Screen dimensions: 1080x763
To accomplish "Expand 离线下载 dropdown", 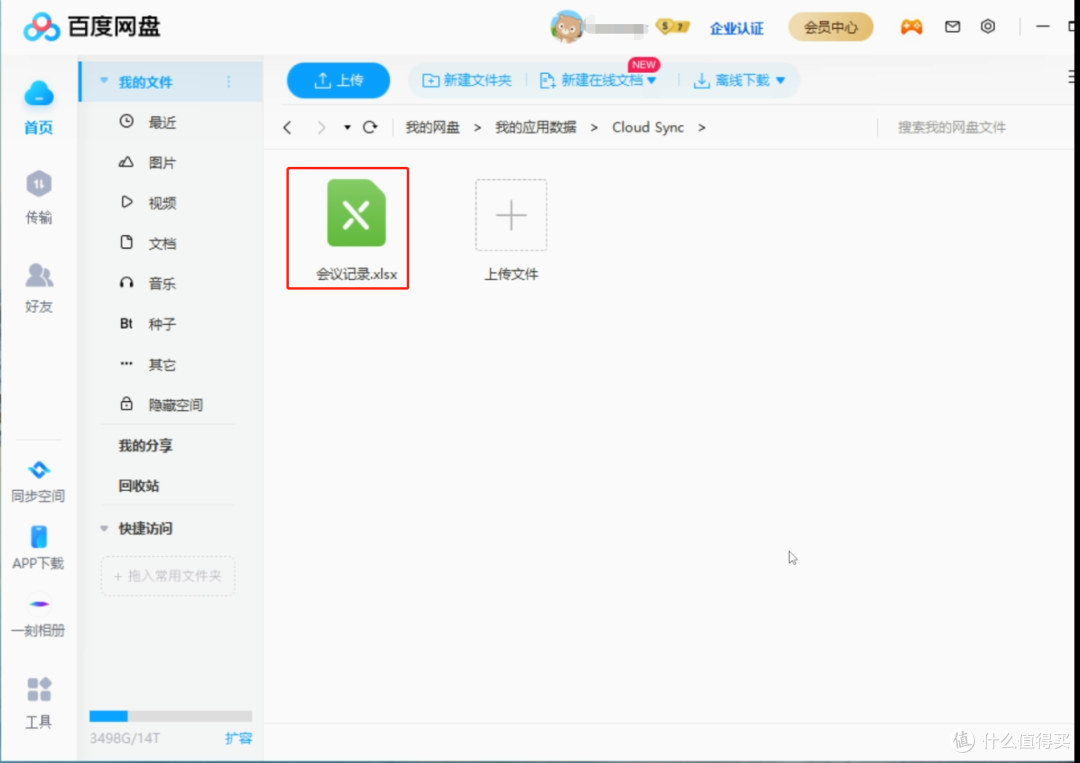I will tap(780, 81).
